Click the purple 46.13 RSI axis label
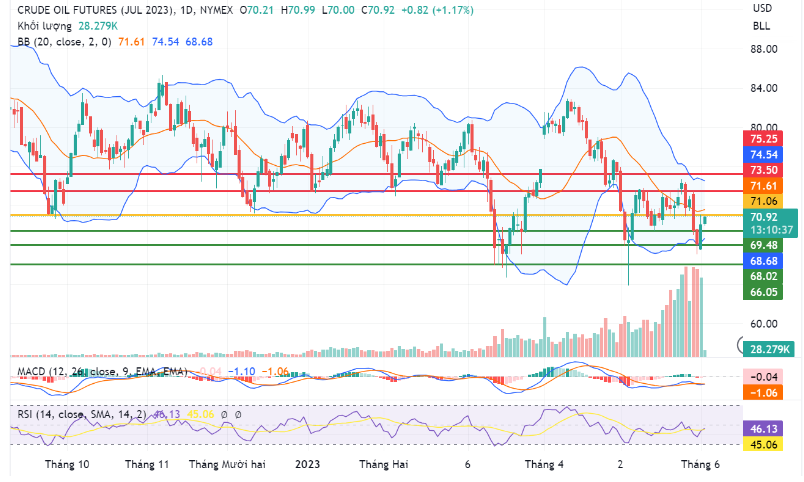The height and width of the screenshot is (482, 804). pos(766,428)
